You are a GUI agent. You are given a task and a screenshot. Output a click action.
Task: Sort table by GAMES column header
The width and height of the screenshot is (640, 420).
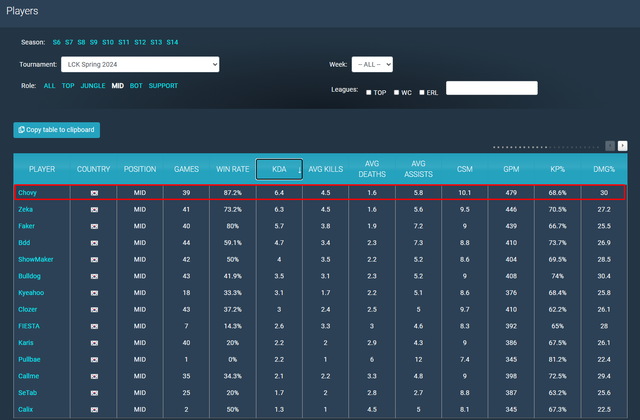pos(186,169)
